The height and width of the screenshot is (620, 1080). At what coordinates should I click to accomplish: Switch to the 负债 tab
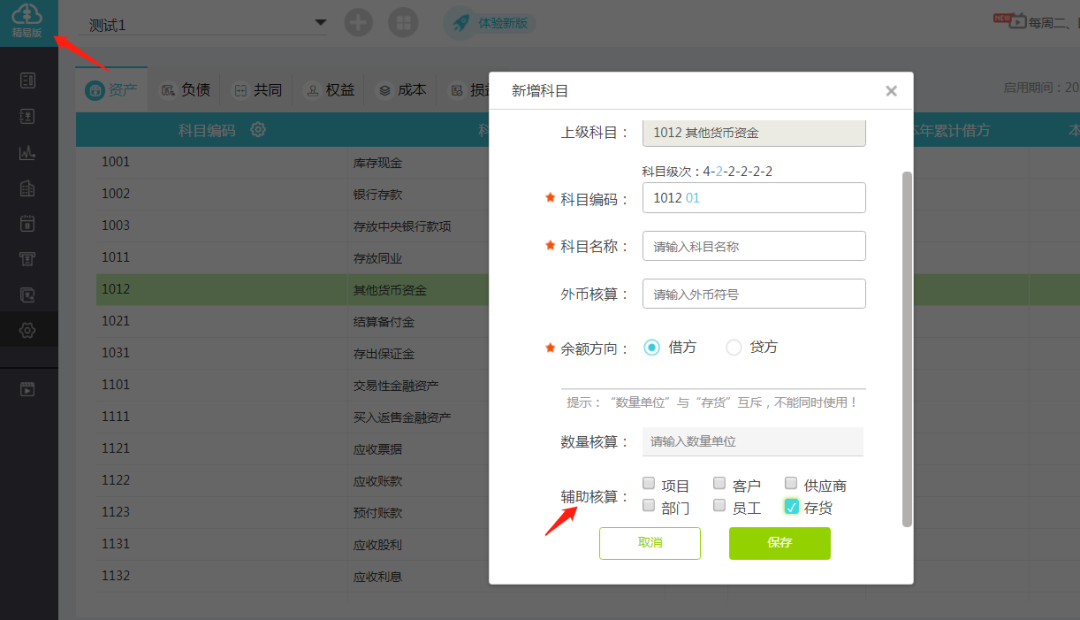[185, 90]
